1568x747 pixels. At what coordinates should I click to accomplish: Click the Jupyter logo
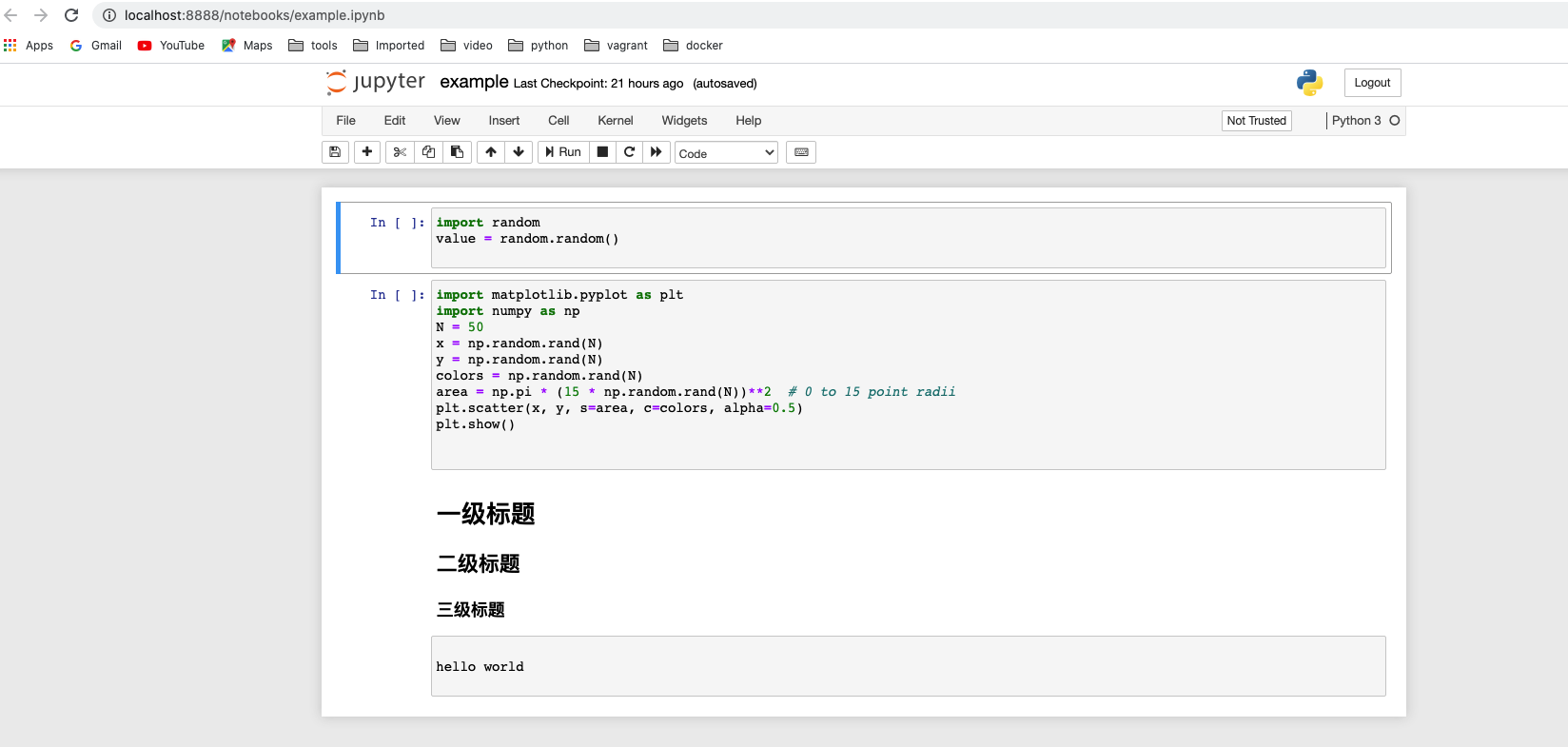click(376, 83)
